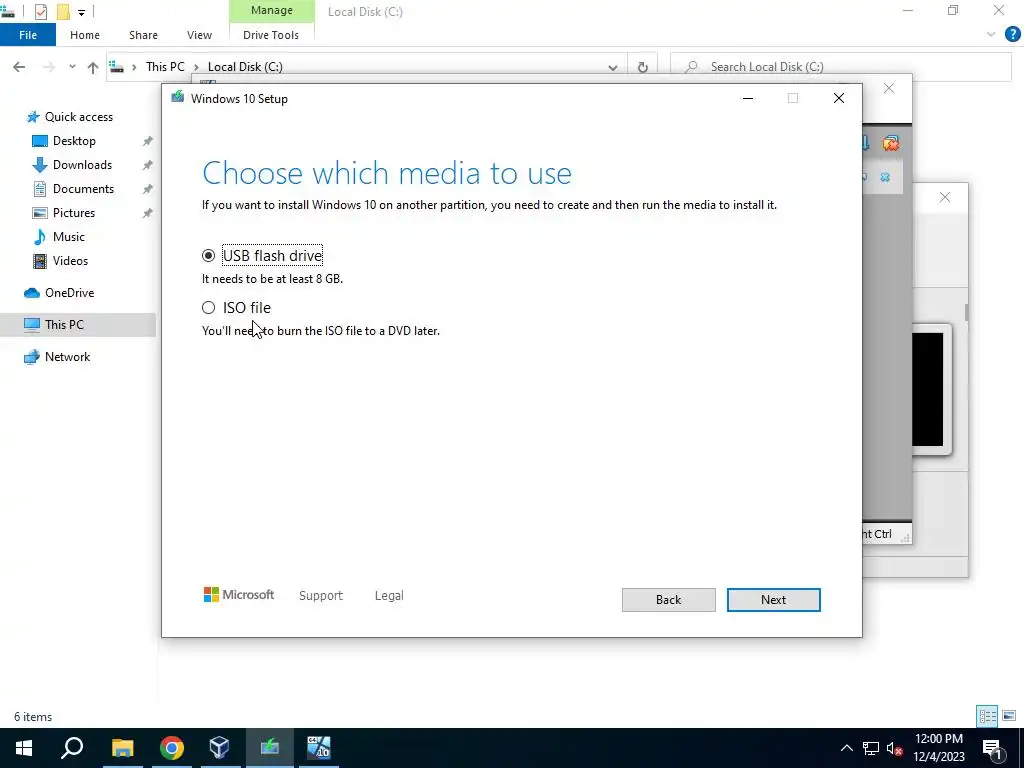
Task: Open the notification action center
Action: point(993,749)
